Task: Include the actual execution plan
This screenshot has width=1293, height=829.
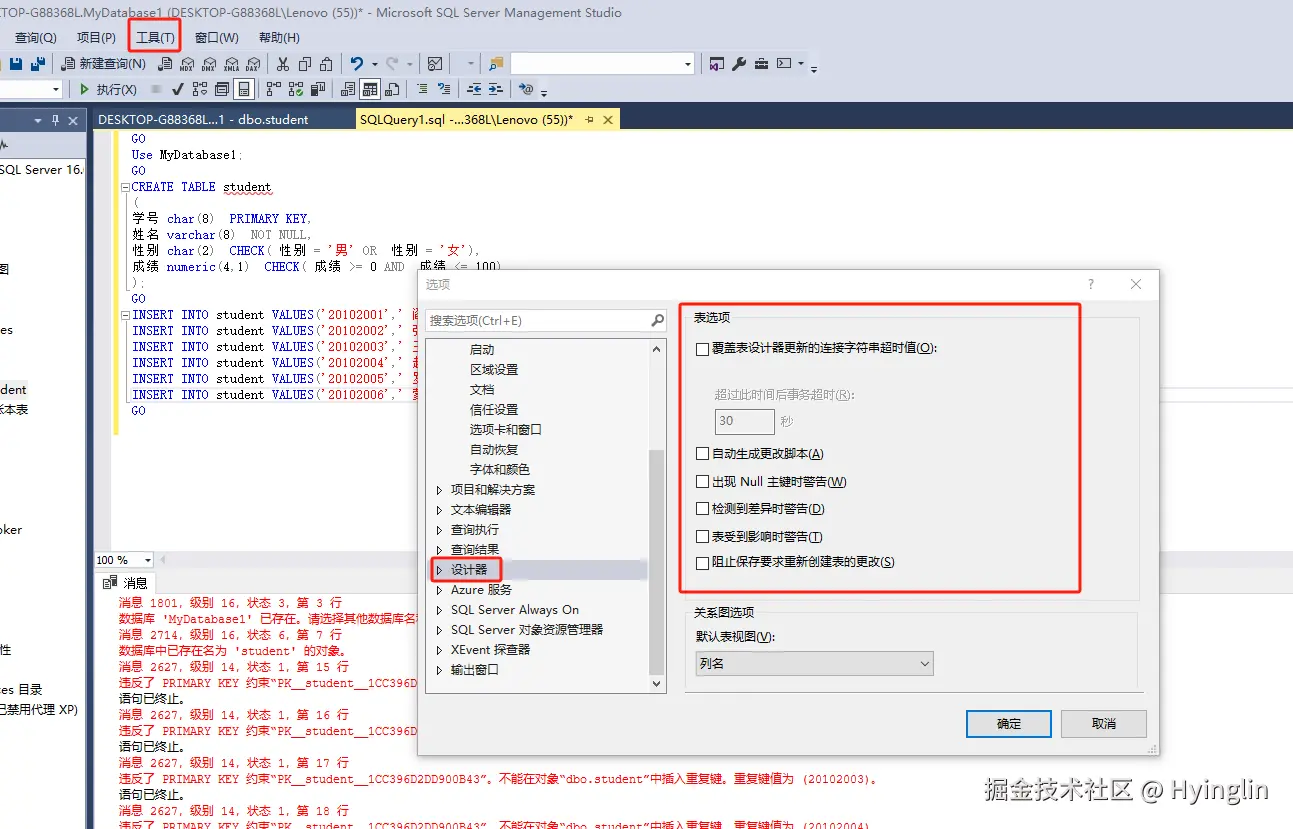Action: 274,89
